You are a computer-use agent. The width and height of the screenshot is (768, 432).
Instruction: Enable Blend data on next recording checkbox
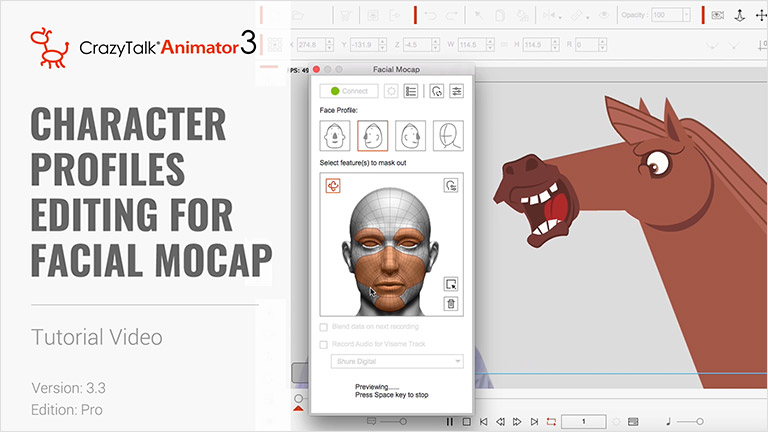click(x=324, y=327)
